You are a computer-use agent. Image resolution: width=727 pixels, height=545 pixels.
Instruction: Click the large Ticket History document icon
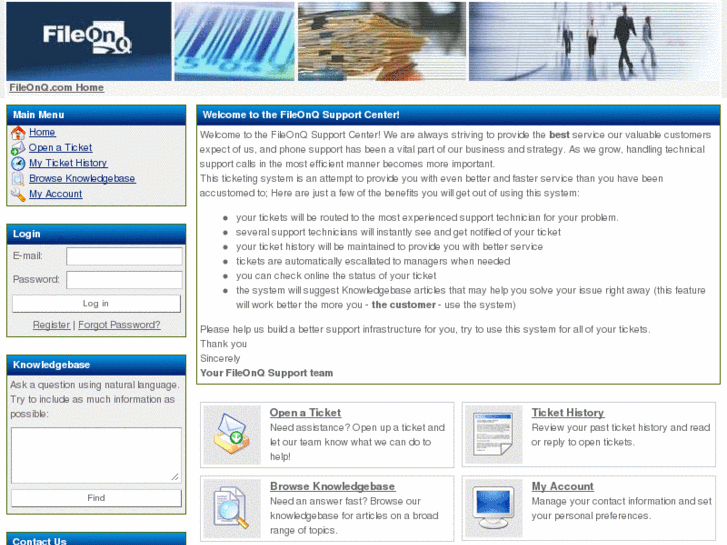[493, 435]
